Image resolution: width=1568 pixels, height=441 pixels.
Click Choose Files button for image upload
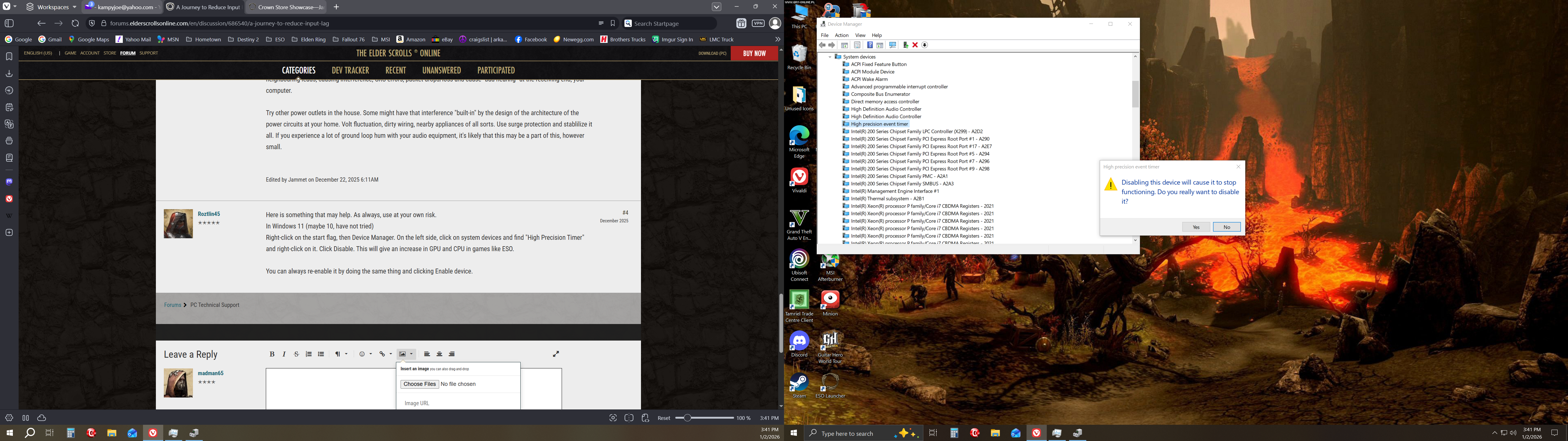tap(419, 384)
